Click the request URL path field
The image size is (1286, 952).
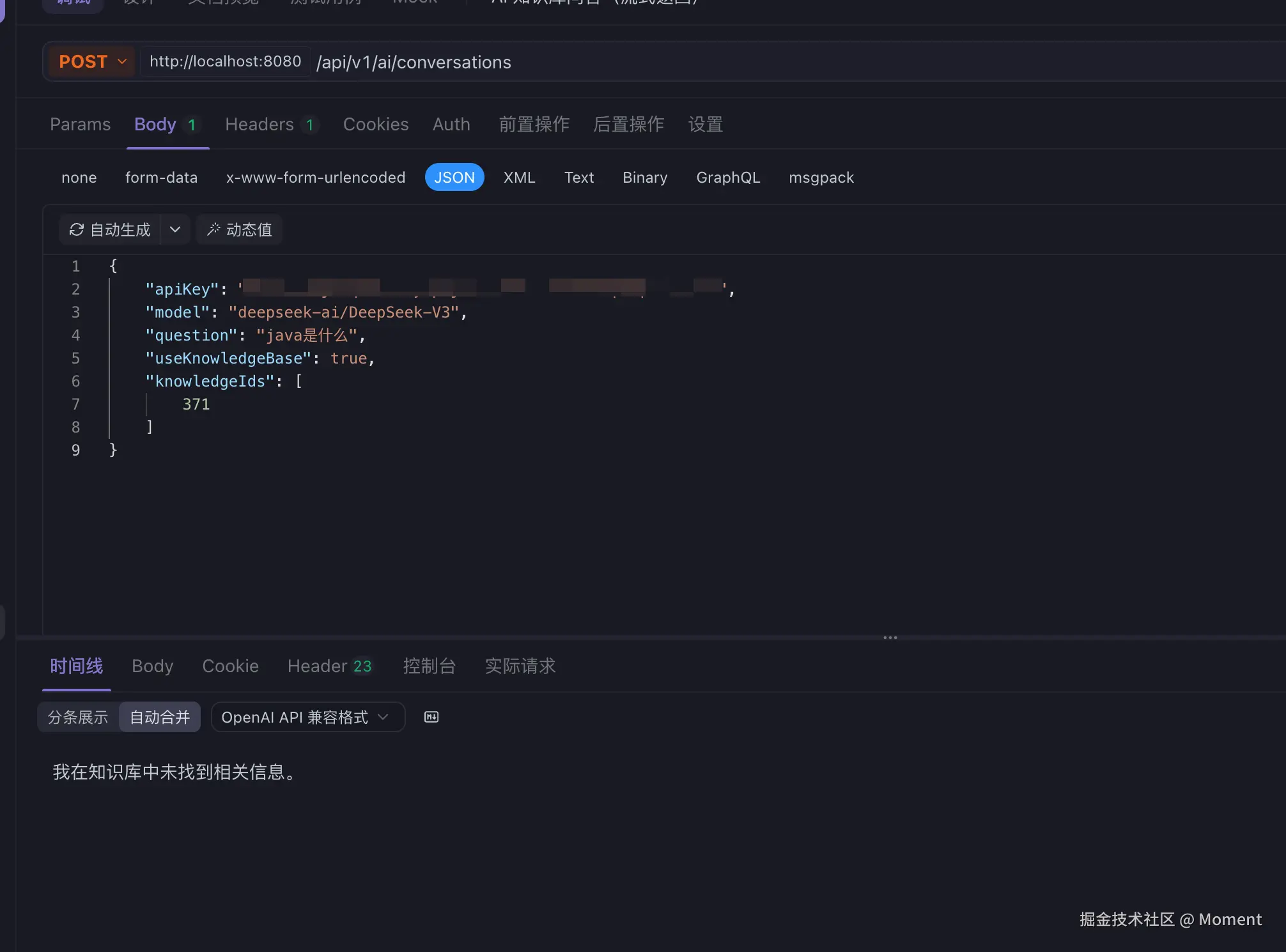point(414,62)
